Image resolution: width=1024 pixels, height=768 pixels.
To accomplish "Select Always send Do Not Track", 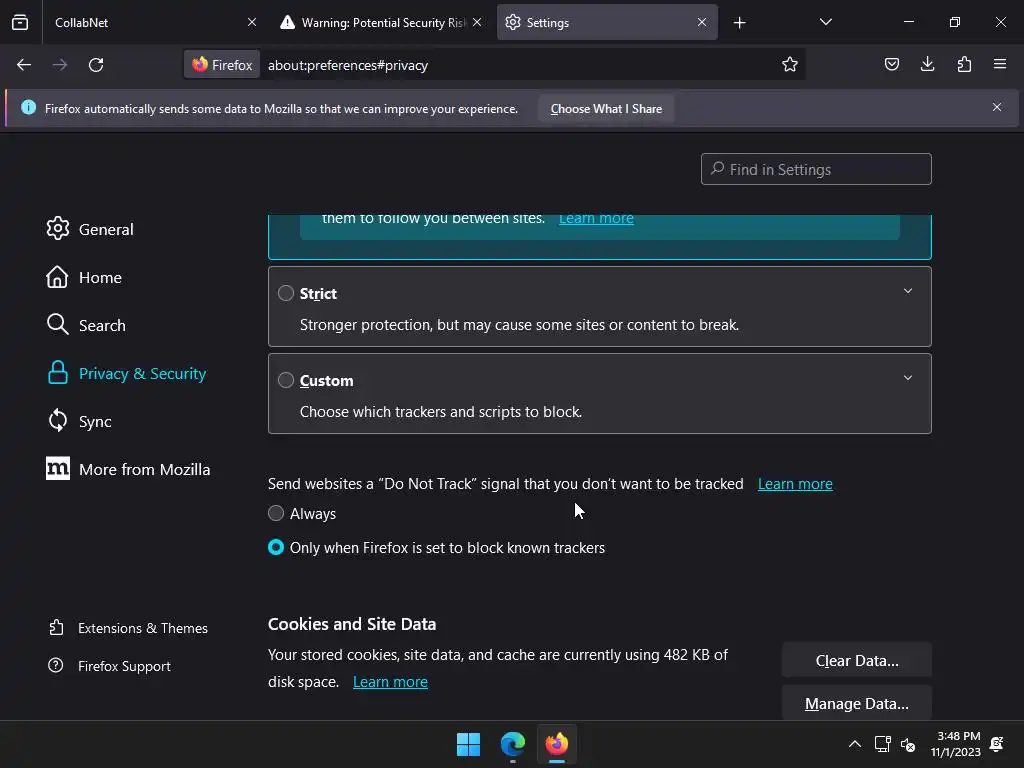I will coord(276,513).
